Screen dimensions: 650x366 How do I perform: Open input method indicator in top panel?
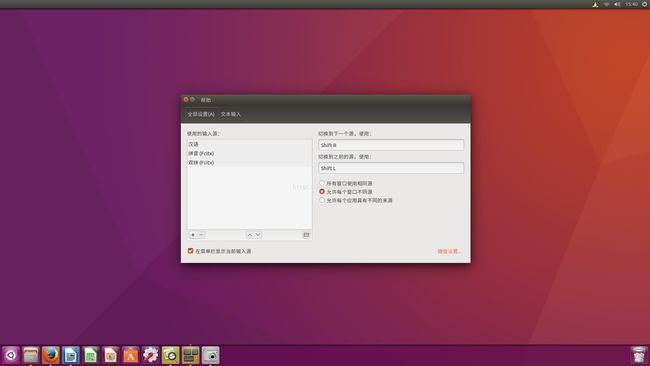tap(595, 4)
